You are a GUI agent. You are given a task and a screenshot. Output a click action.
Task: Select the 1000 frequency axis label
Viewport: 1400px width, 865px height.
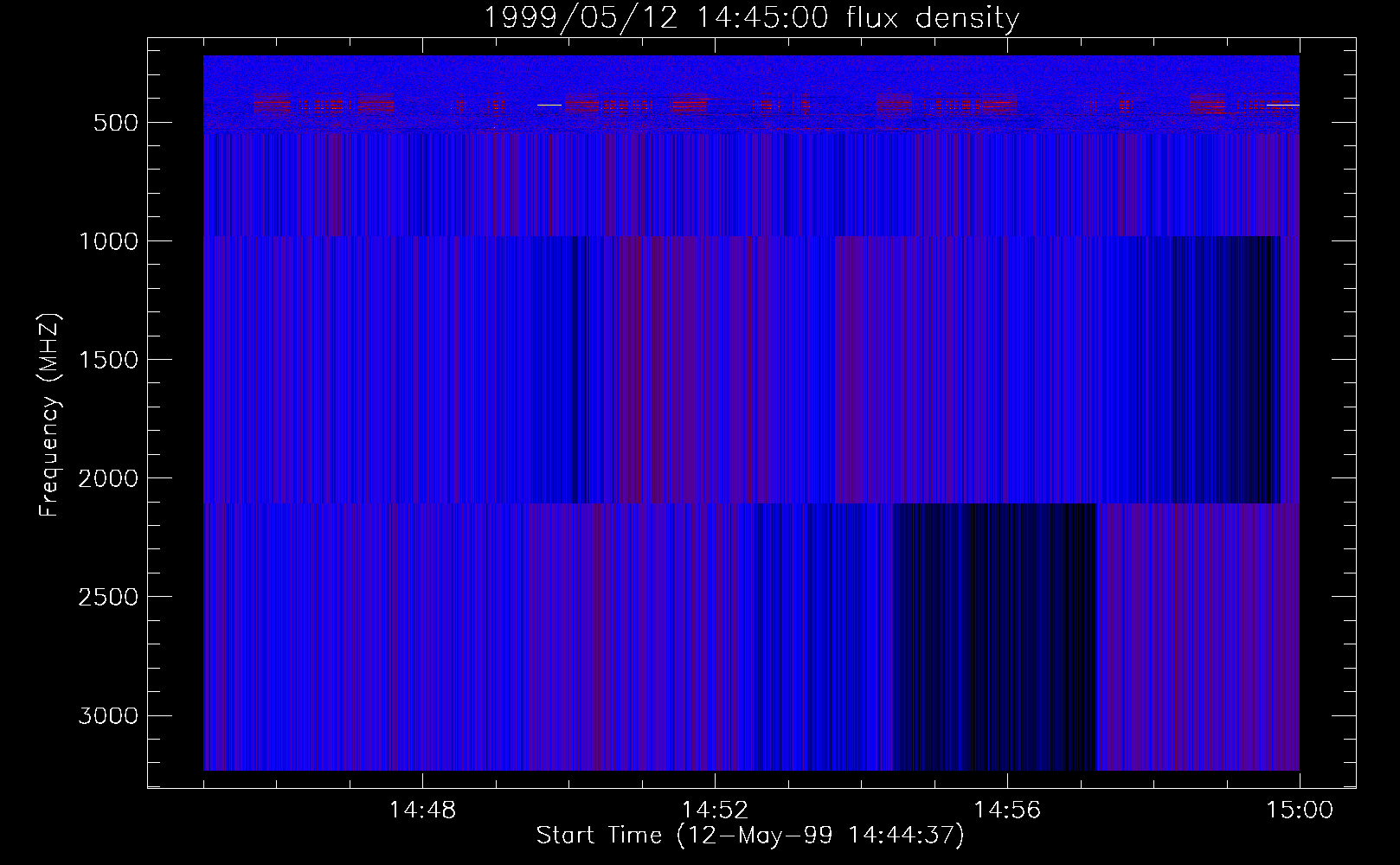[x=108, y=241]
